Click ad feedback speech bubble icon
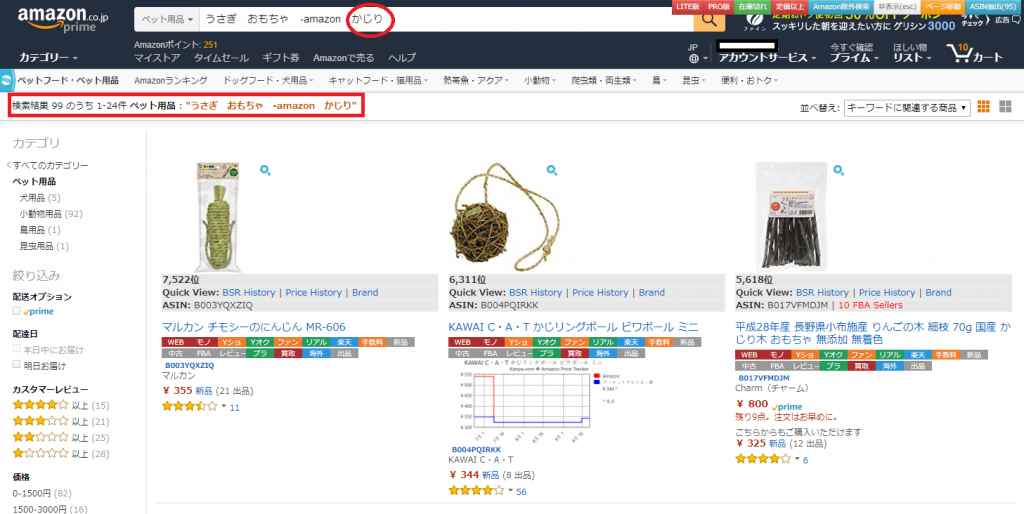 click(x=1016, y=20)
